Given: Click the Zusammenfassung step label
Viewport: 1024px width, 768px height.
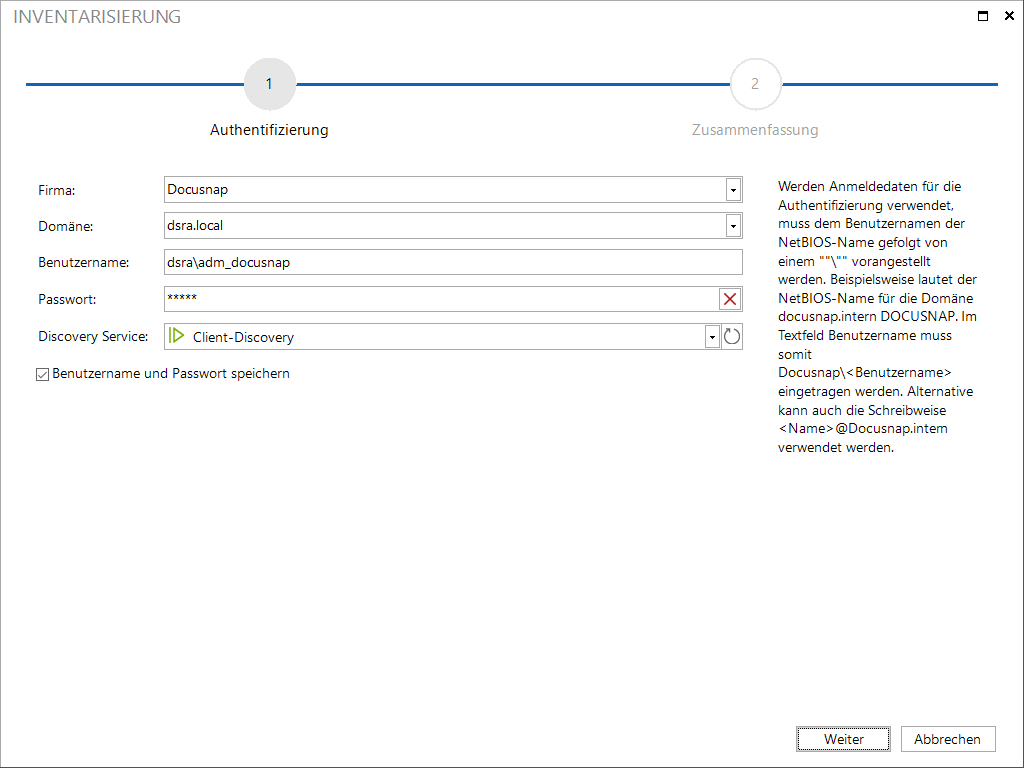Looking at the screenshot, I should 755,130.
